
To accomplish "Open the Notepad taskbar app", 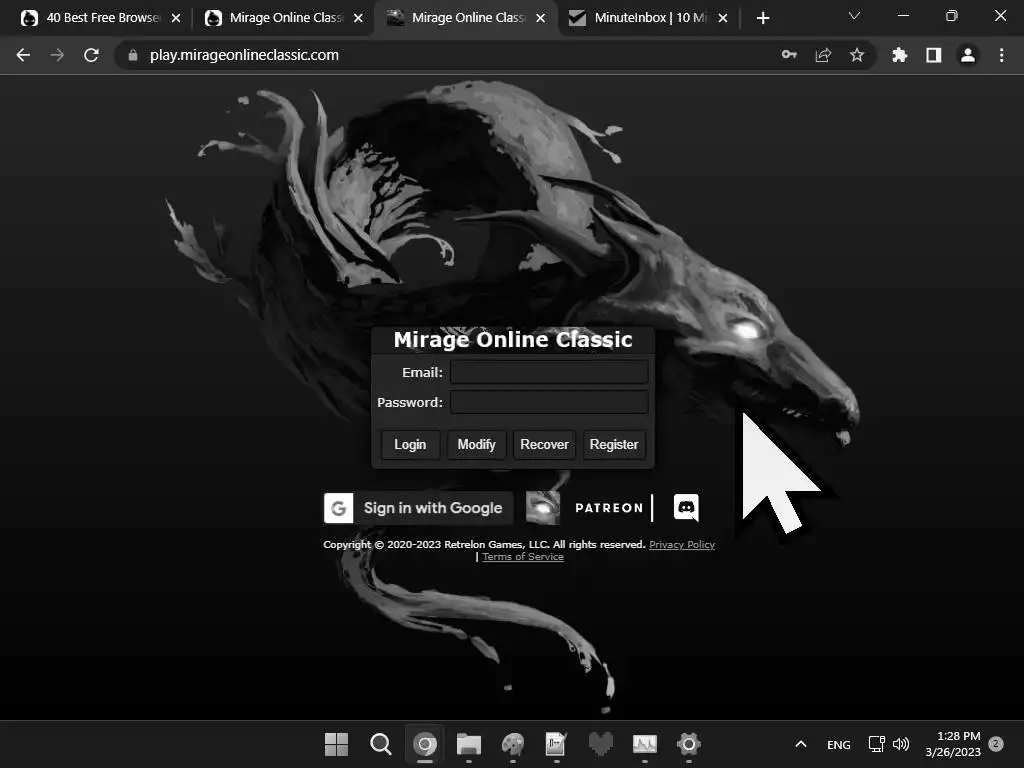I will 556,744.
